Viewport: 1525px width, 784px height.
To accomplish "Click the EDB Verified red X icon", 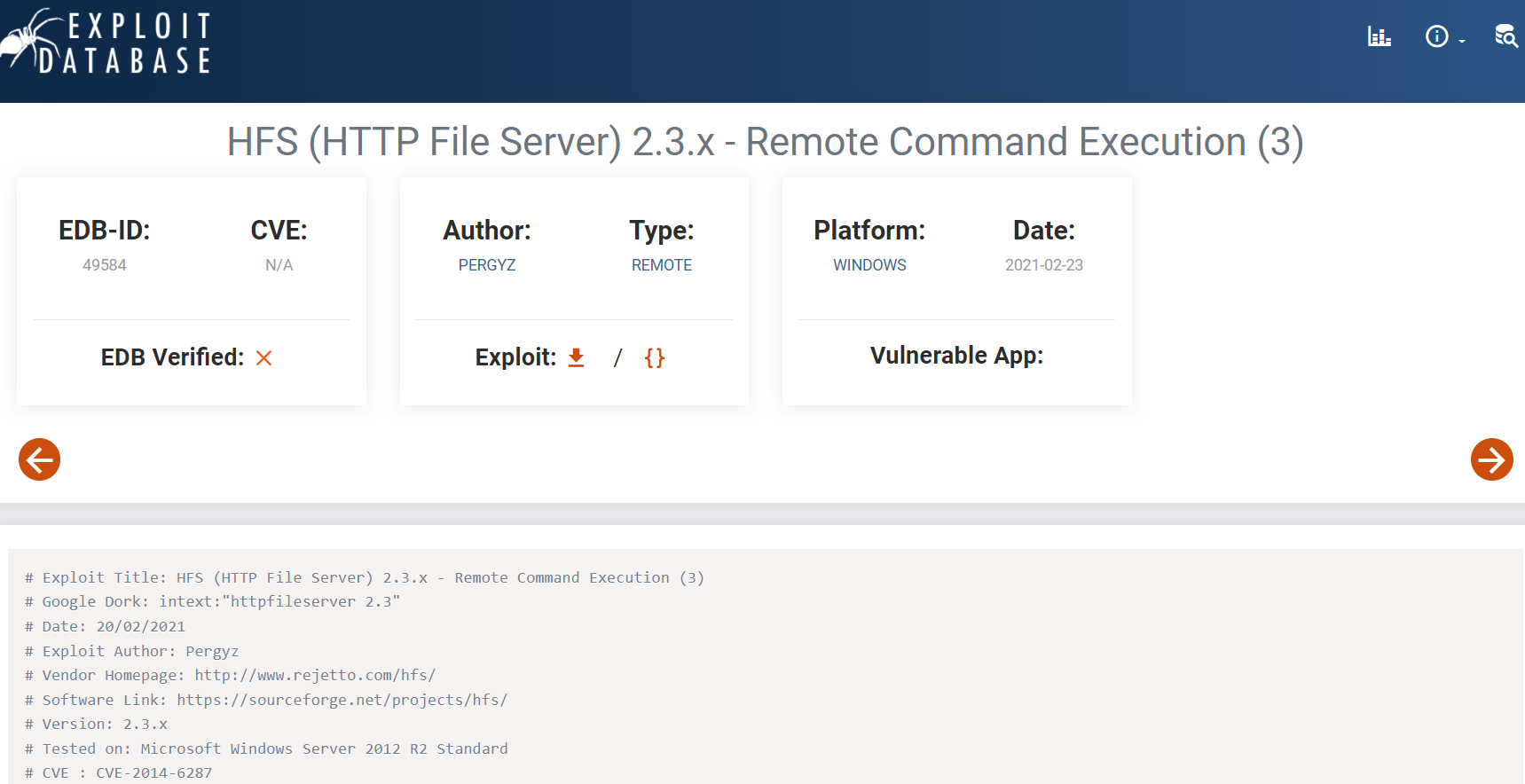I will tap(263, 357).
